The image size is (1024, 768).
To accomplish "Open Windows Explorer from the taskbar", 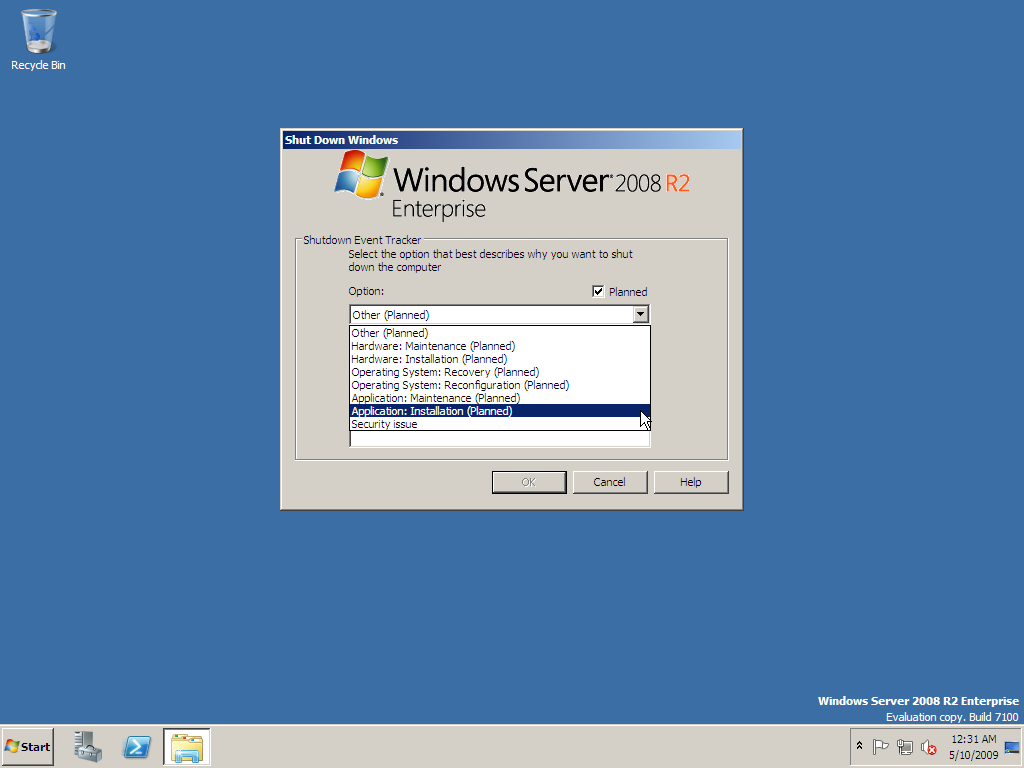I will [186, 747].
